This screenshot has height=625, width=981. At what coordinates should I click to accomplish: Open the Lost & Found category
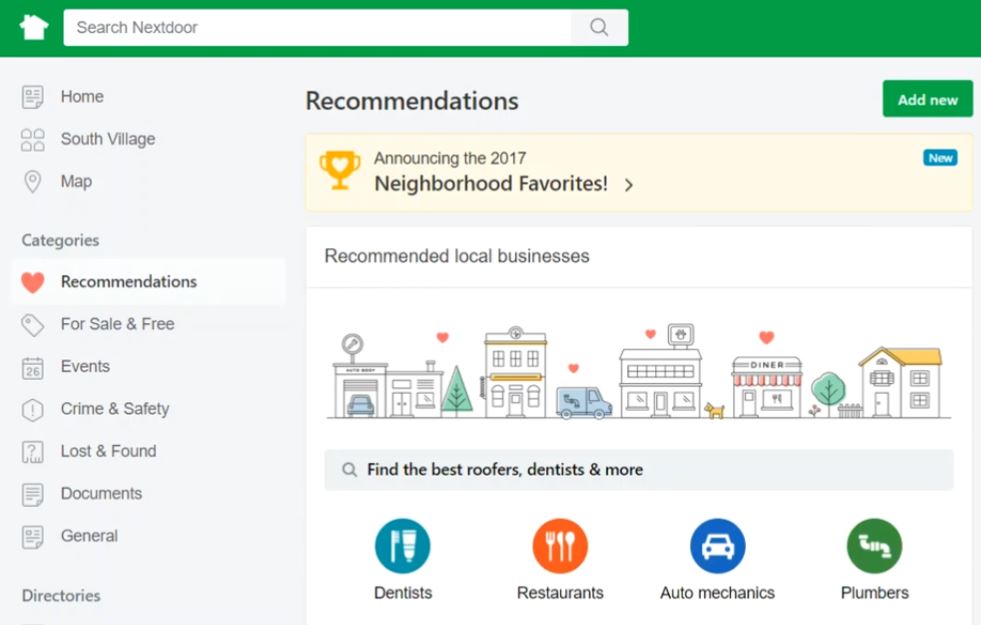point(108,451)
